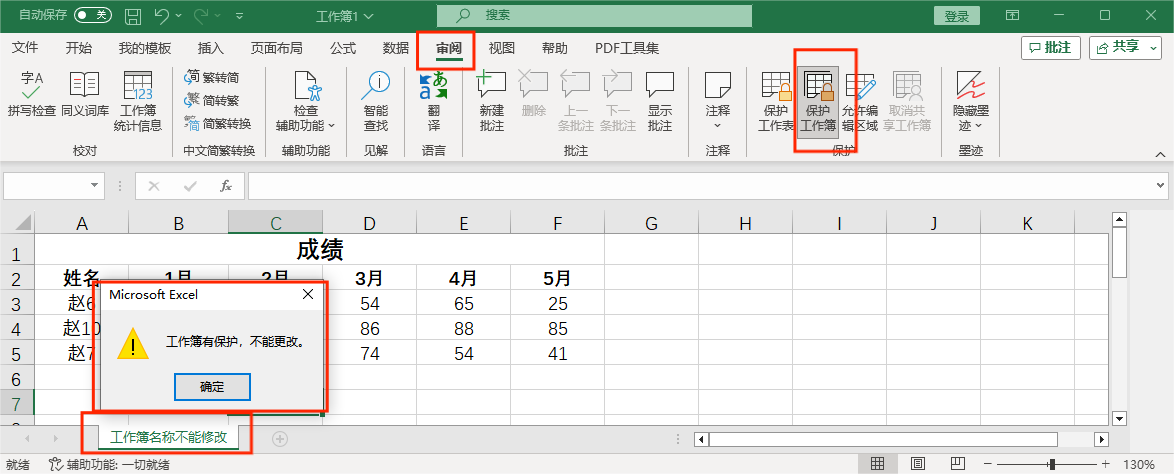Open Ribbon Display Options icon

coord(1012,15)
